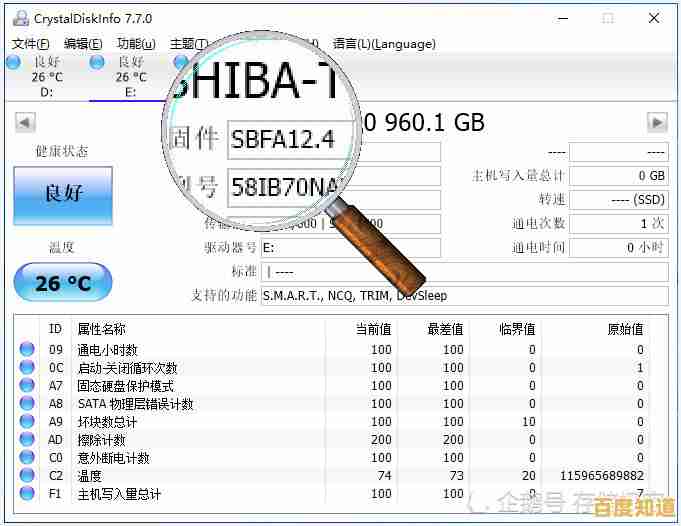
Task: Click the status orb for F1 主机写入里总计
Action: click(27, 494)
